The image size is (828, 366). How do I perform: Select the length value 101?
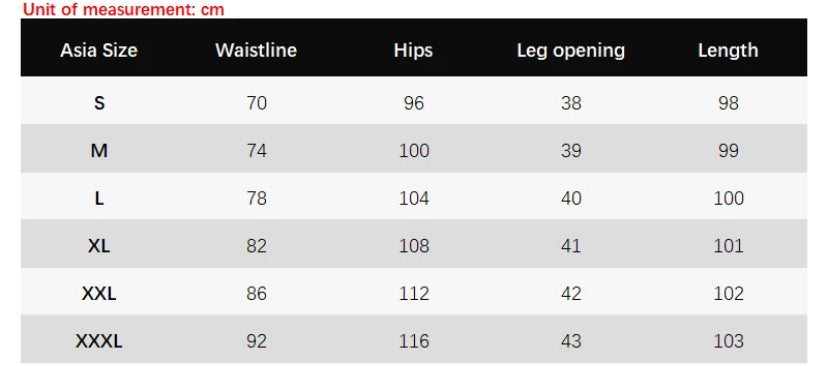click(x=728, y=246)
